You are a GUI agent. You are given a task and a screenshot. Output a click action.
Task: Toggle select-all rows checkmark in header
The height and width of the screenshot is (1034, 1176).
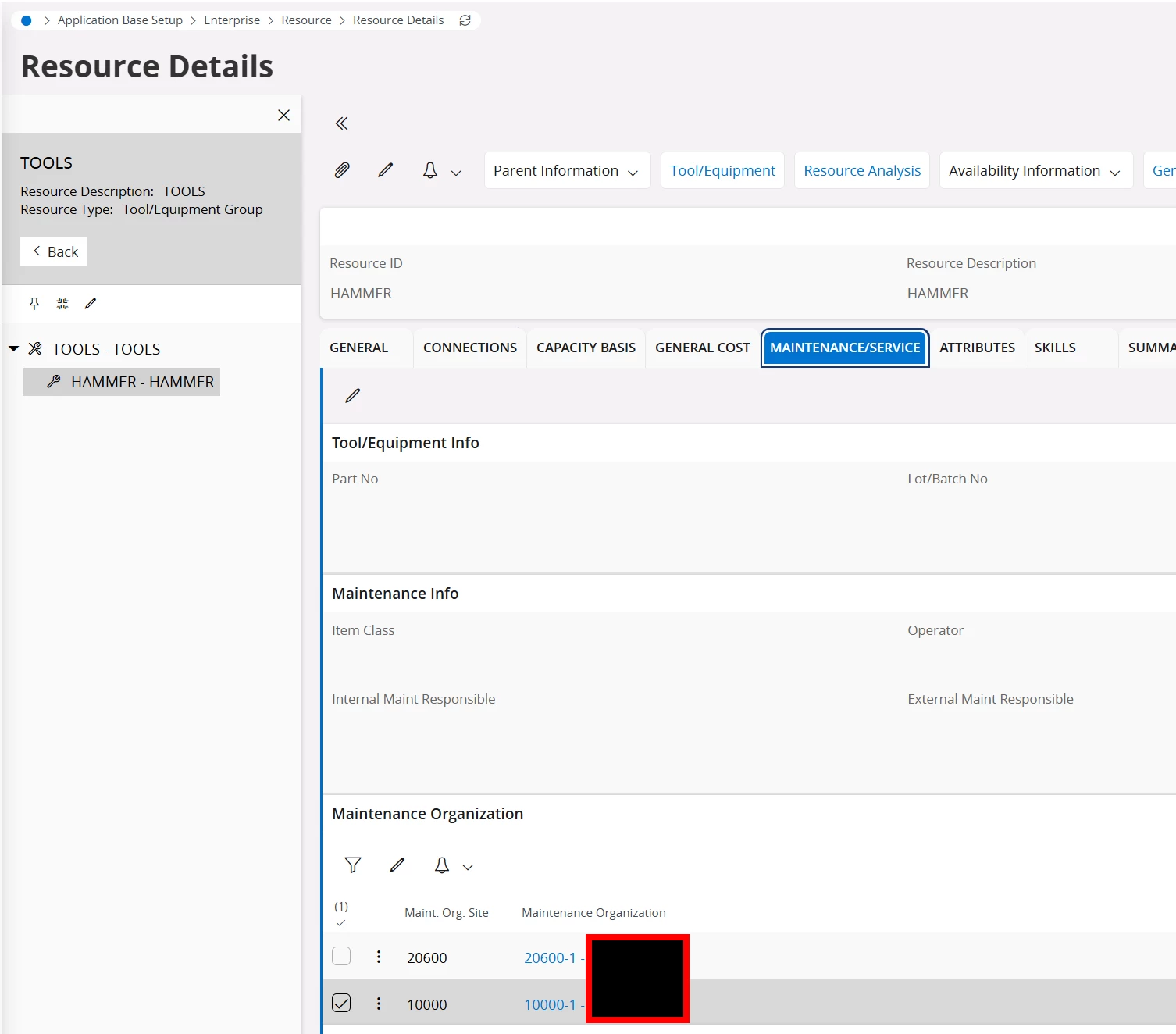click(x=341, y=922)
